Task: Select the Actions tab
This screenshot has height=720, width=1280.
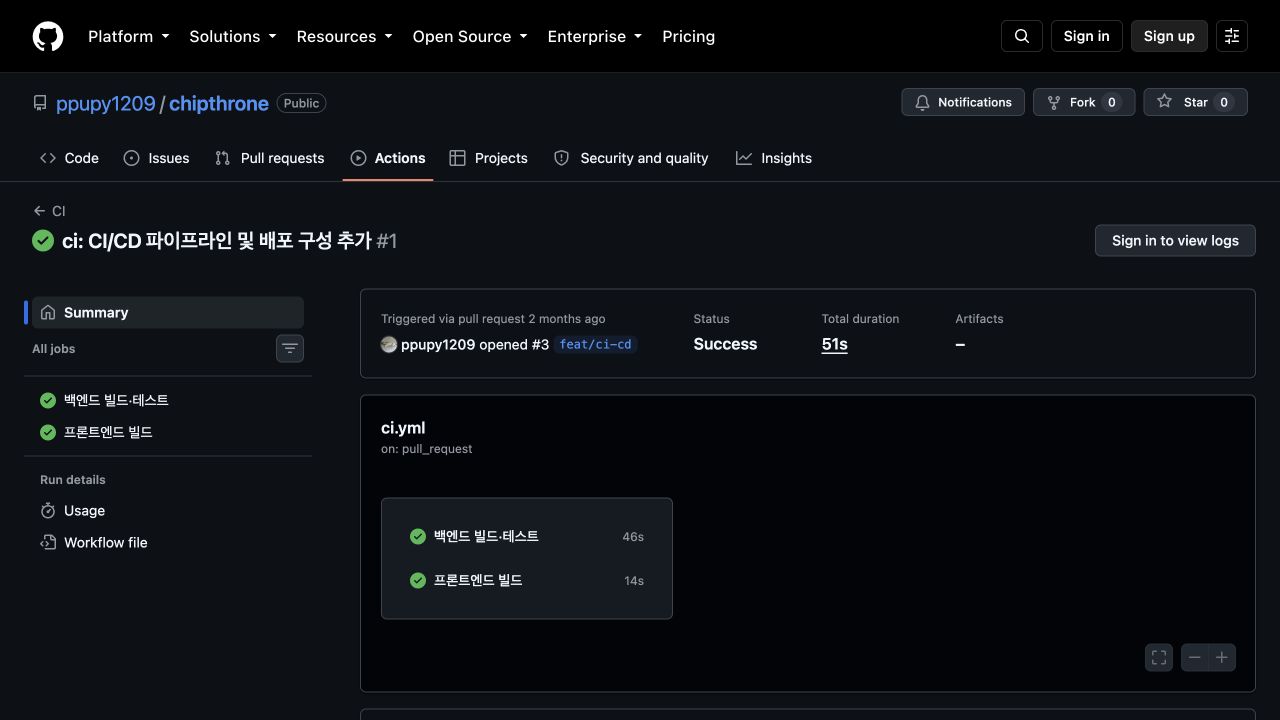Action: point(388,158)
